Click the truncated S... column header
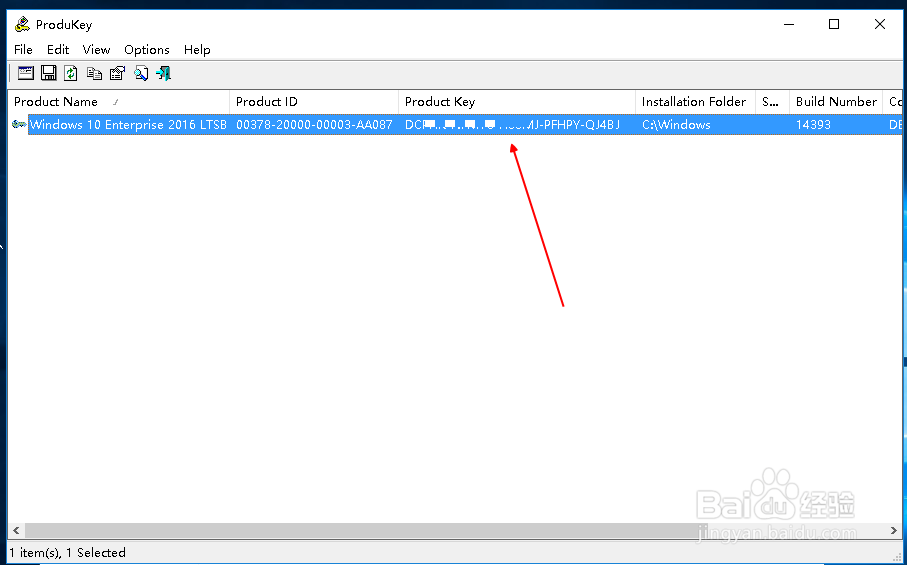The width and height of the screenshot is (907, 565). click(x=772, y=102)
